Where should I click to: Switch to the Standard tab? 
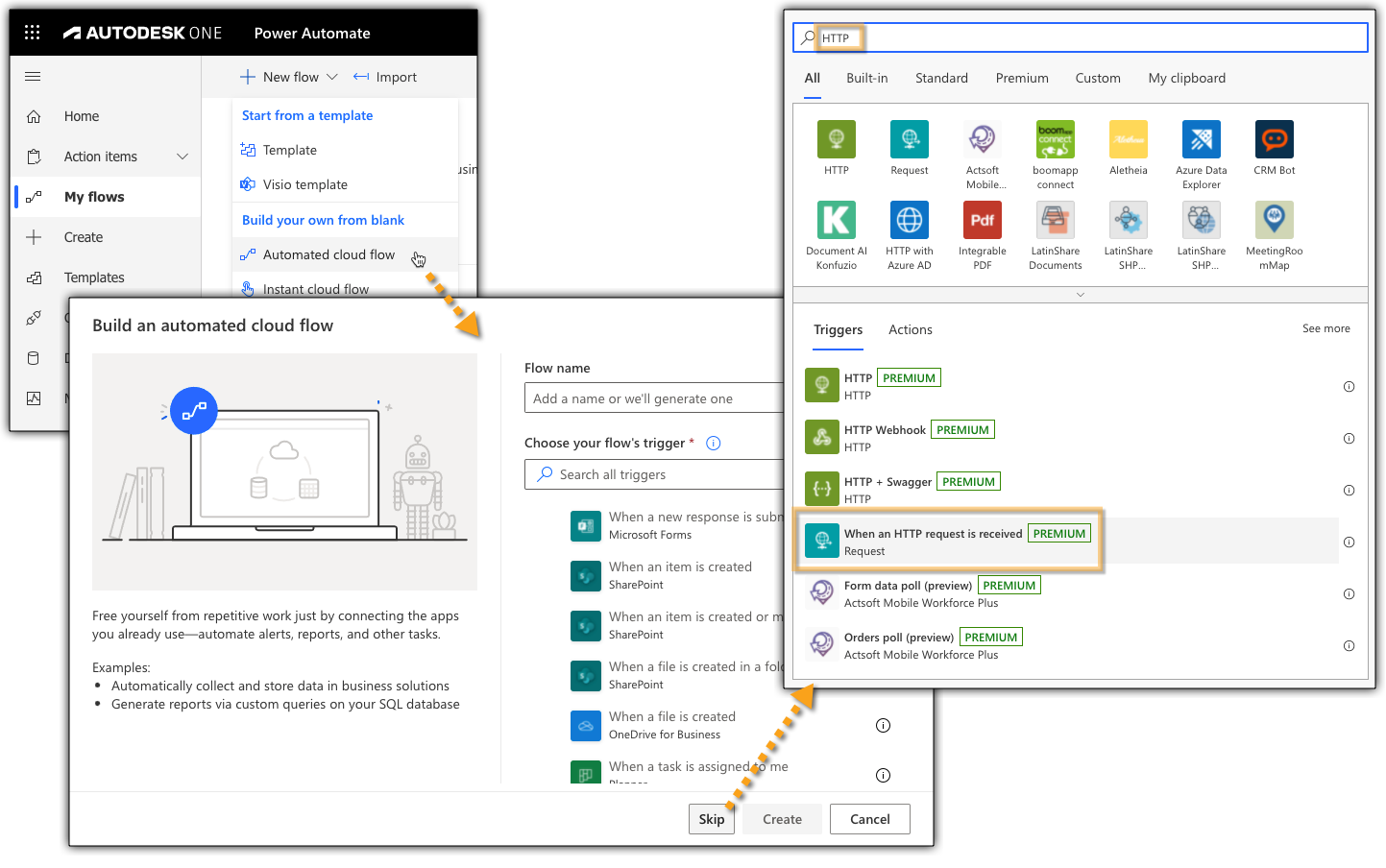[941, 78]
